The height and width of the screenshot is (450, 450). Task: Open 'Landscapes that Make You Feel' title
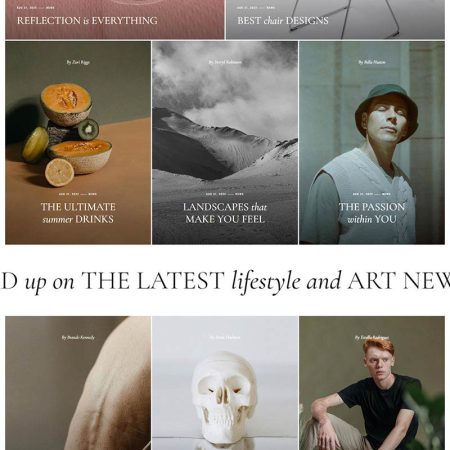click(x=225, y=213)
